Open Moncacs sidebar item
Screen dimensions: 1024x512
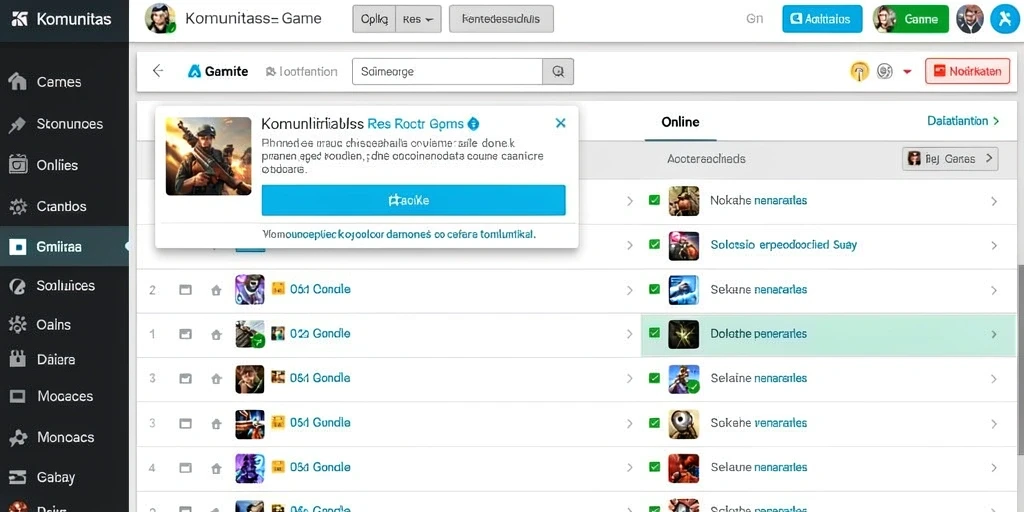pyautogui.click(x=64, y=437)
